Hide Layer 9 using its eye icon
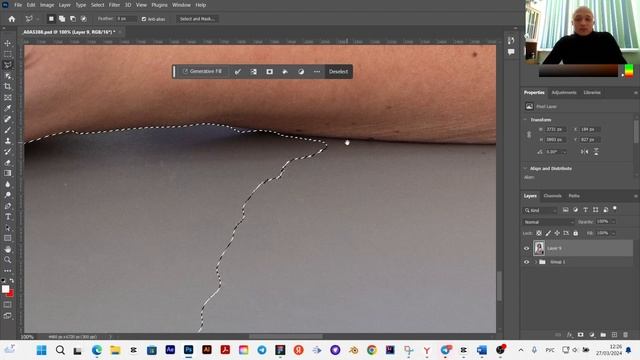The height and width of the screenshot is (360, 640). tap(526, 248)
